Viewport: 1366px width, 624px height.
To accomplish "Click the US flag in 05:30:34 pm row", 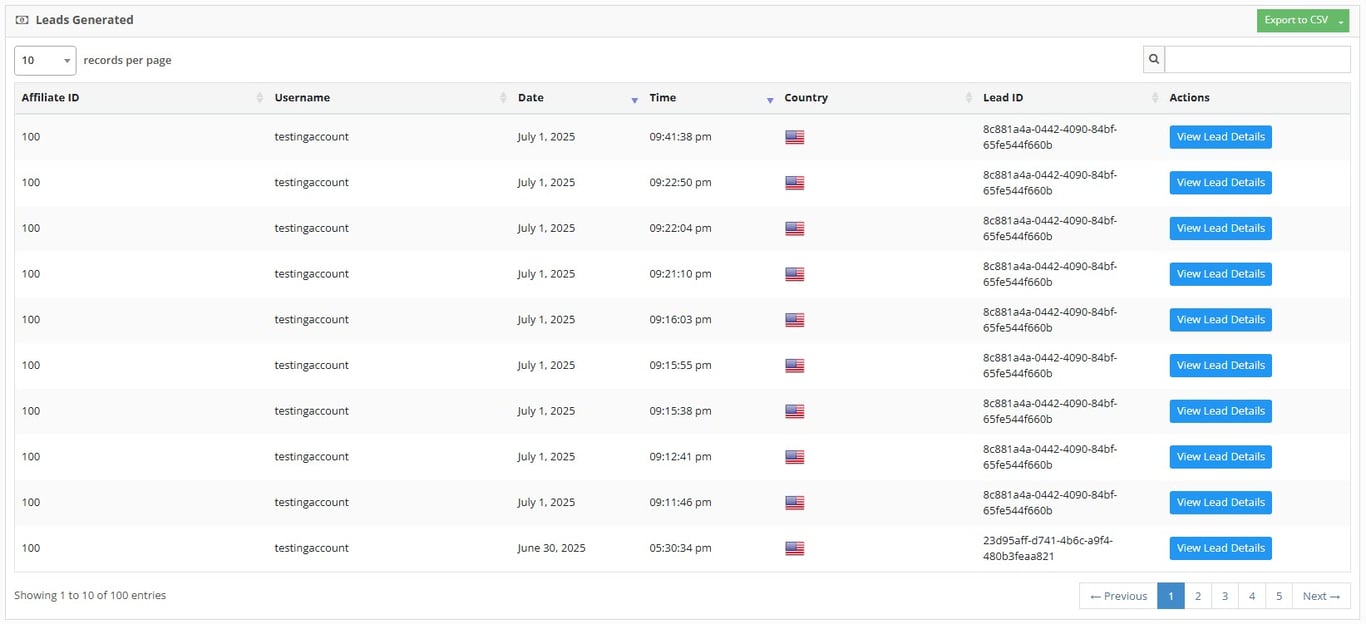I will pos(795,549).
